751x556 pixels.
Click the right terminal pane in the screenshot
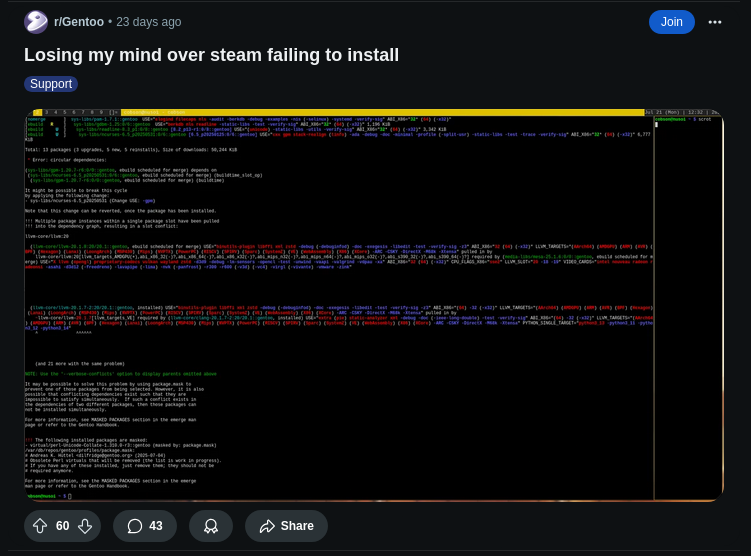pyautogui.click(x=688, y=308)
